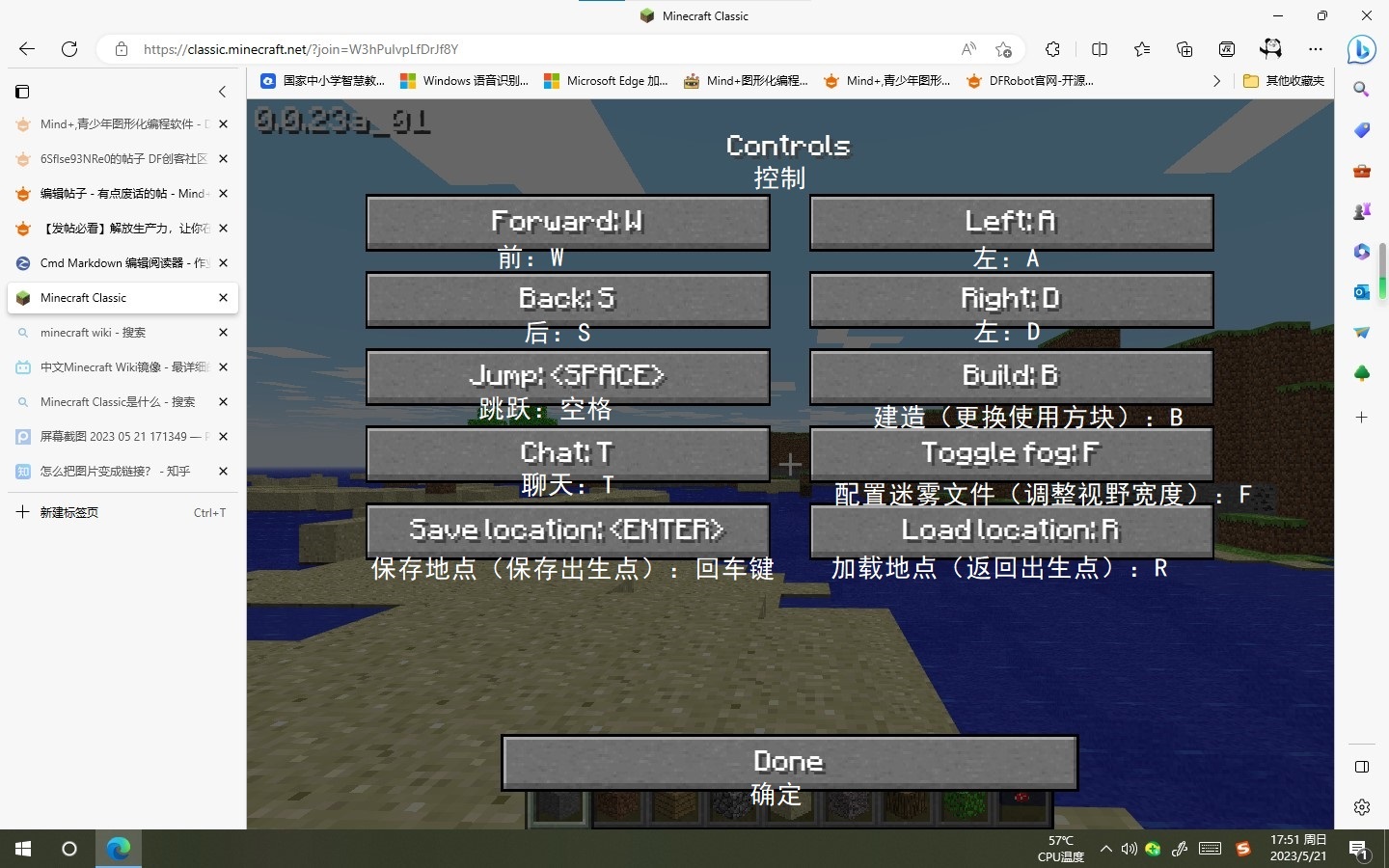Open a new tab with 新建标签页
The image size is (1389, 868).
point(123,512)
